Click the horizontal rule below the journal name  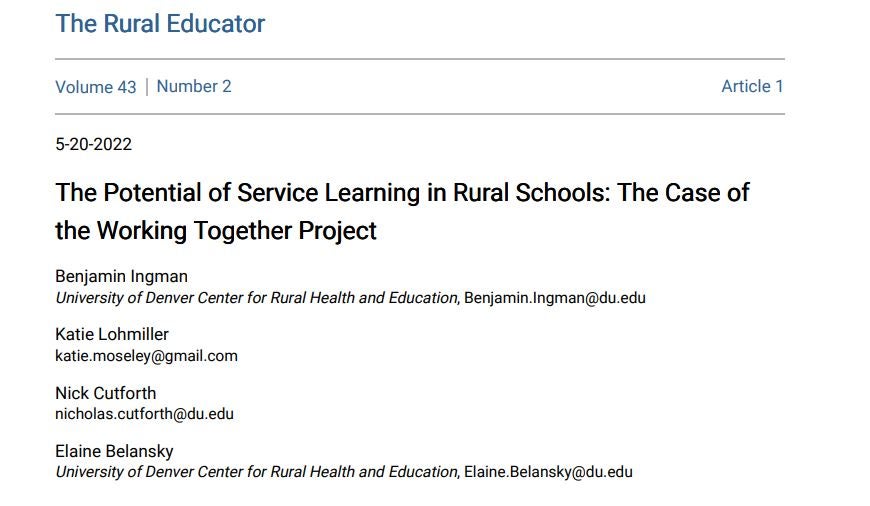coord(420,59)
